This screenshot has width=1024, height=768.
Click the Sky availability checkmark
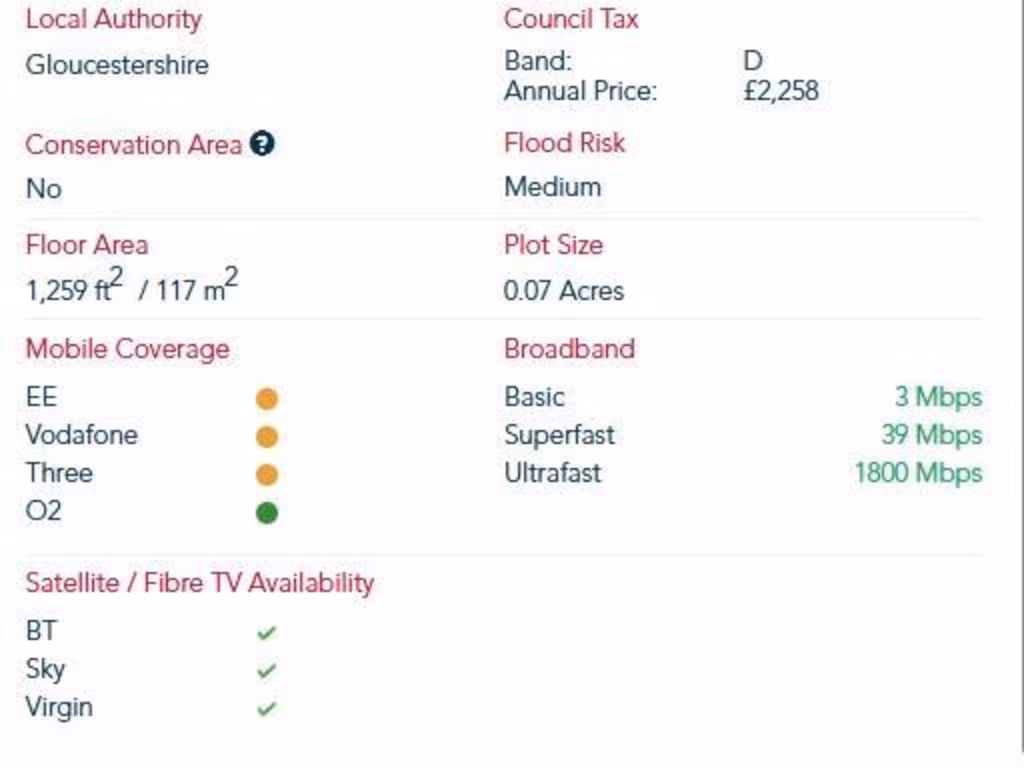pyautogui.click(x=266, y=670)
